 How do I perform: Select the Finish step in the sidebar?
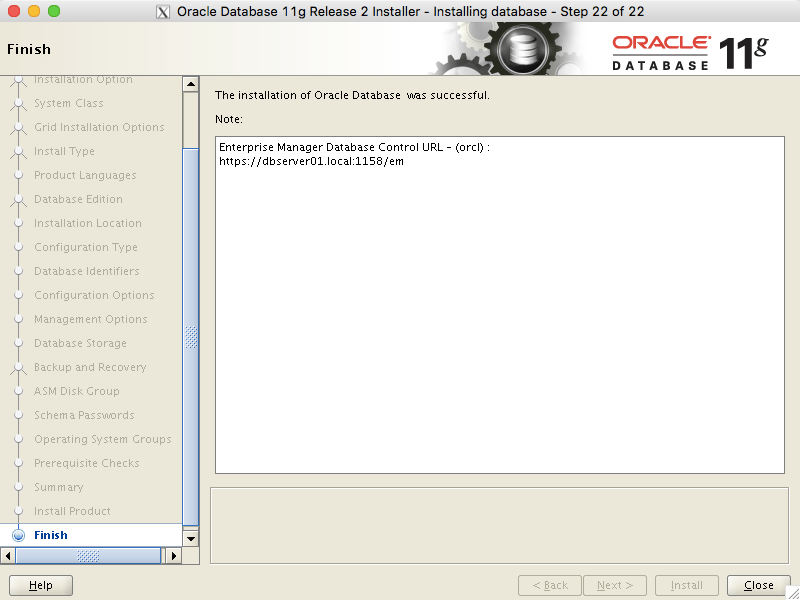pos(51,535)
